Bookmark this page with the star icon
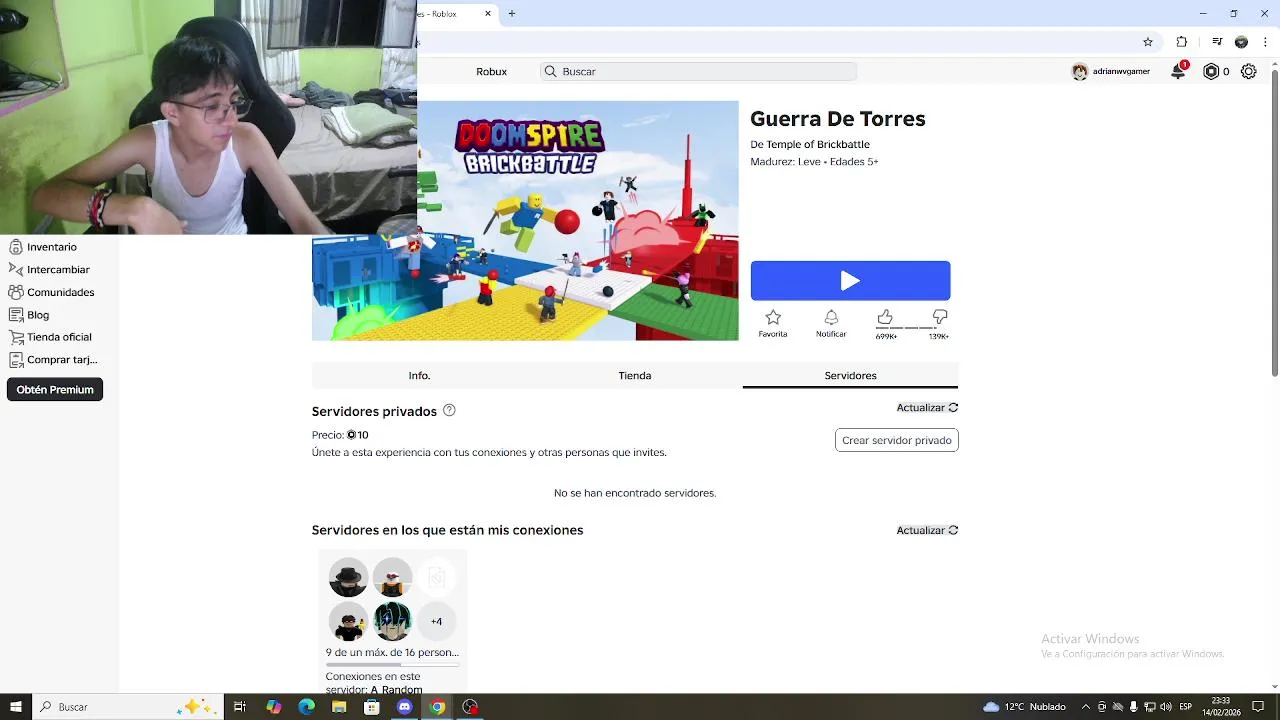Image resolution: width=1280 pixels, height=720 pixels. pos(1148,42)
